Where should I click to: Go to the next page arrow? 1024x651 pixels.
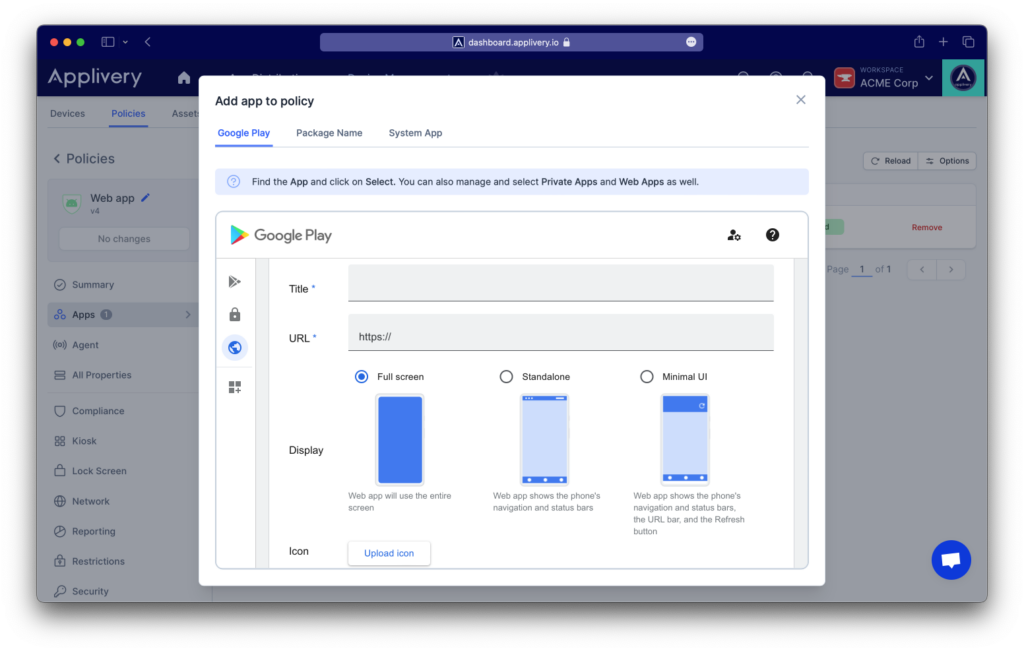(951, 269)
